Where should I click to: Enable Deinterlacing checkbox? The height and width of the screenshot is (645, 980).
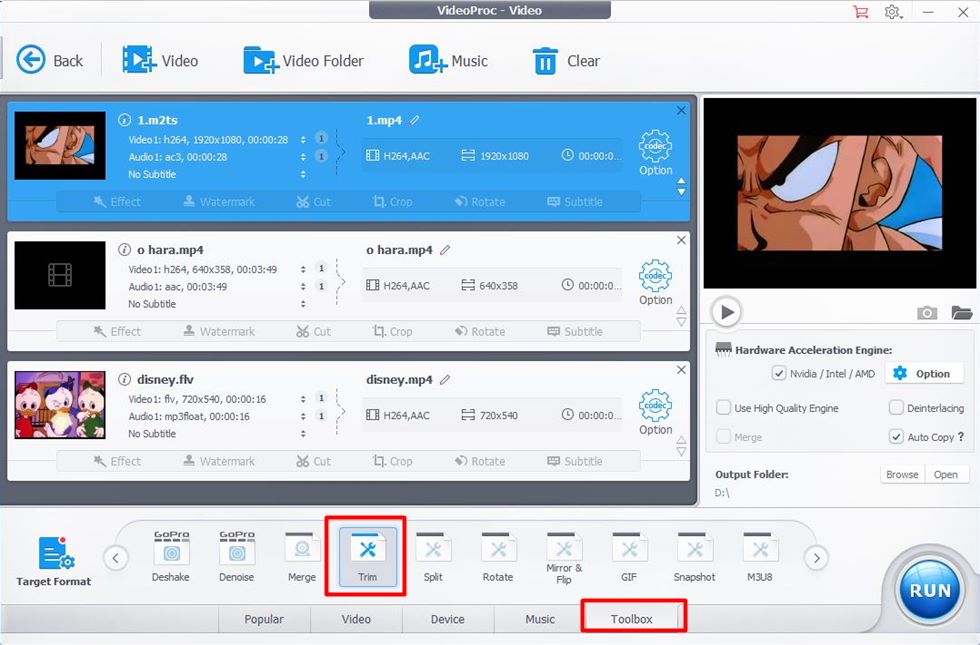pyautogui.click(x=896, y=408)
